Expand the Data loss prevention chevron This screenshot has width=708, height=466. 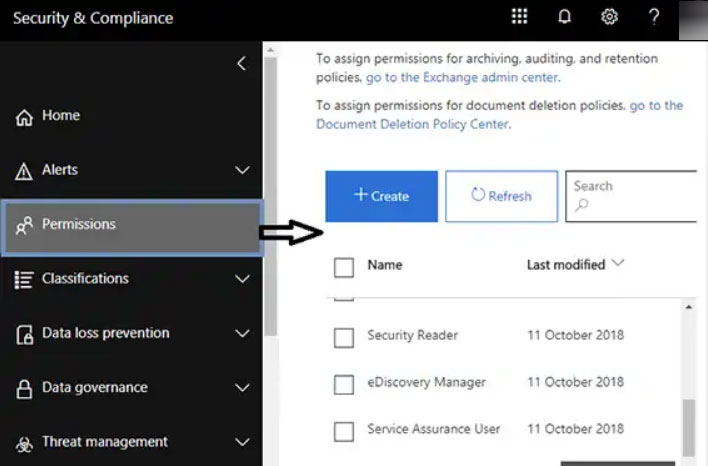tap(242, 333)
